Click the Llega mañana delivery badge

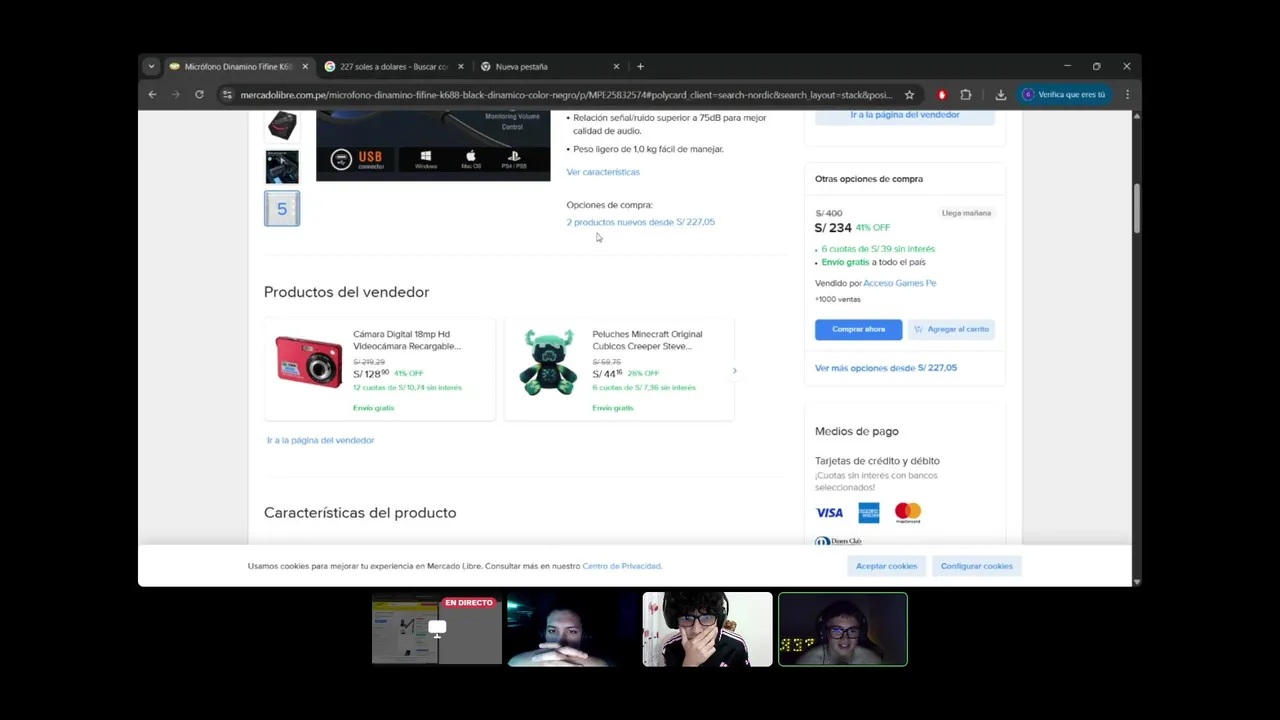click(x=966, y=213)
